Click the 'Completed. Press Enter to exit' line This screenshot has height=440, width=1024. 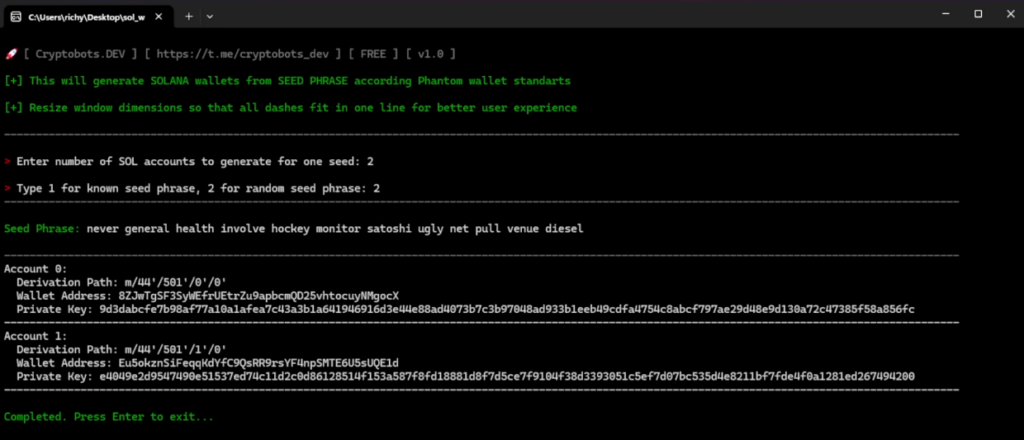(109, 416)
